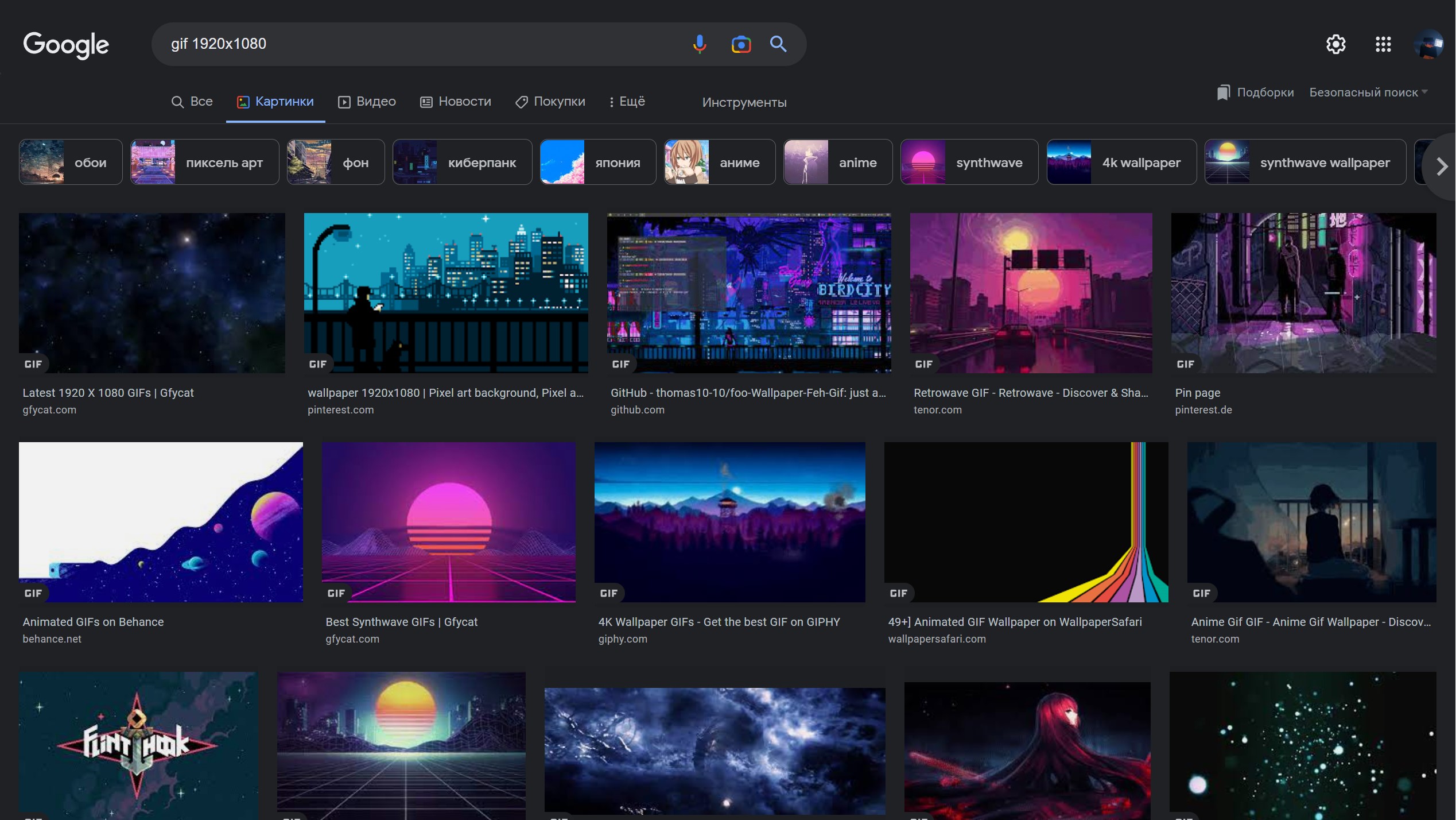Viewport: 1456px width, 820px height.
Task: Open the settings gear menu
Action: (1335, 44)
